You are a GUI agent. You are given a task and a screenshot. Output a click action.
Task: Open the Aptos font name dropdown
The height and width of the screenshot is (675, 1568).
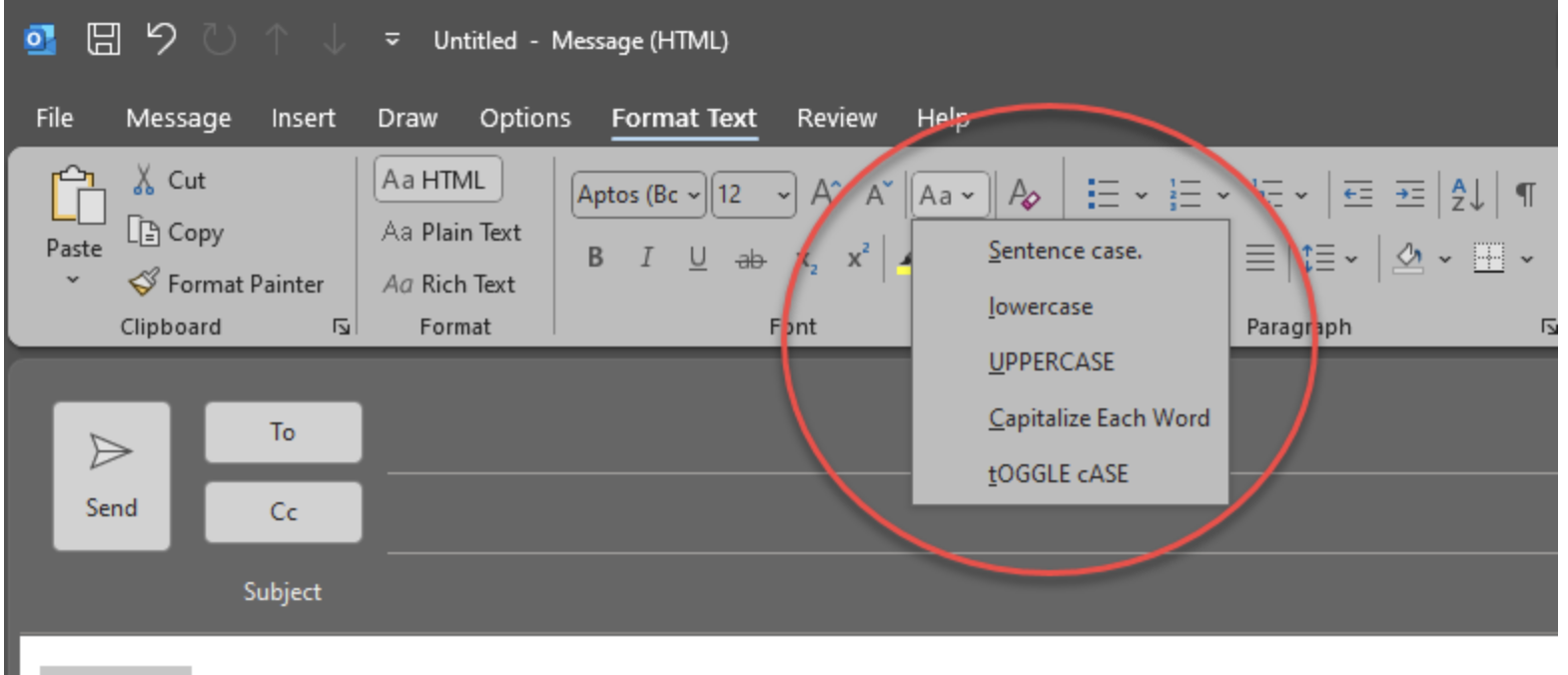pos(693,195)
